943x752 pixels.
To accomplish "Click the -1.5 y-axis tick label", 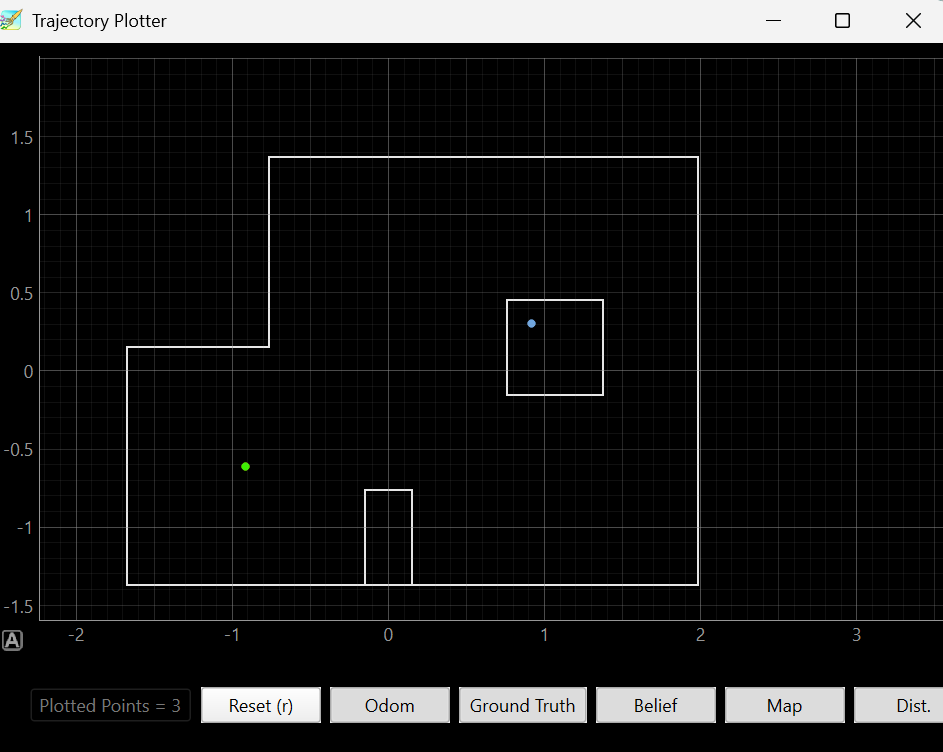I will (x=19, y=606).
